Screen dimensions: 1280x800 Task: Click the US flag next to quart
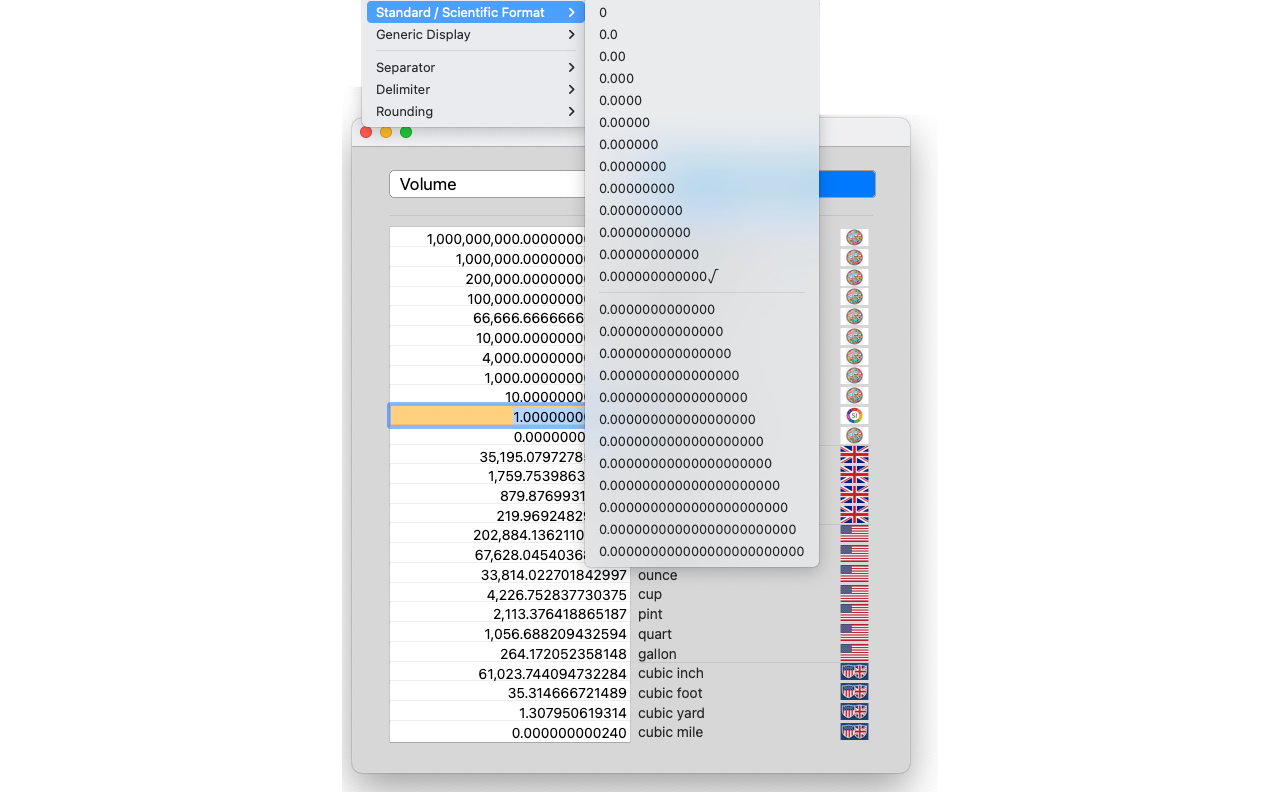854,633
